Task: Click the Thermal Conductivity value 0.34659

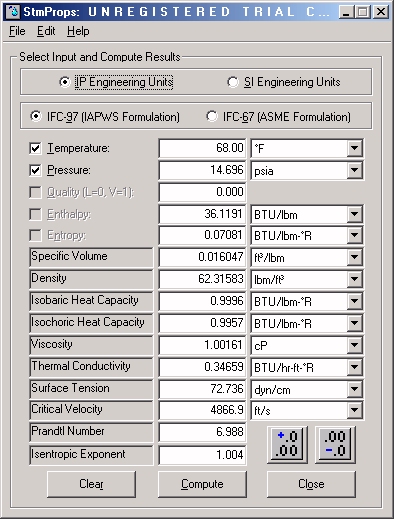Action: pos(202,367)
